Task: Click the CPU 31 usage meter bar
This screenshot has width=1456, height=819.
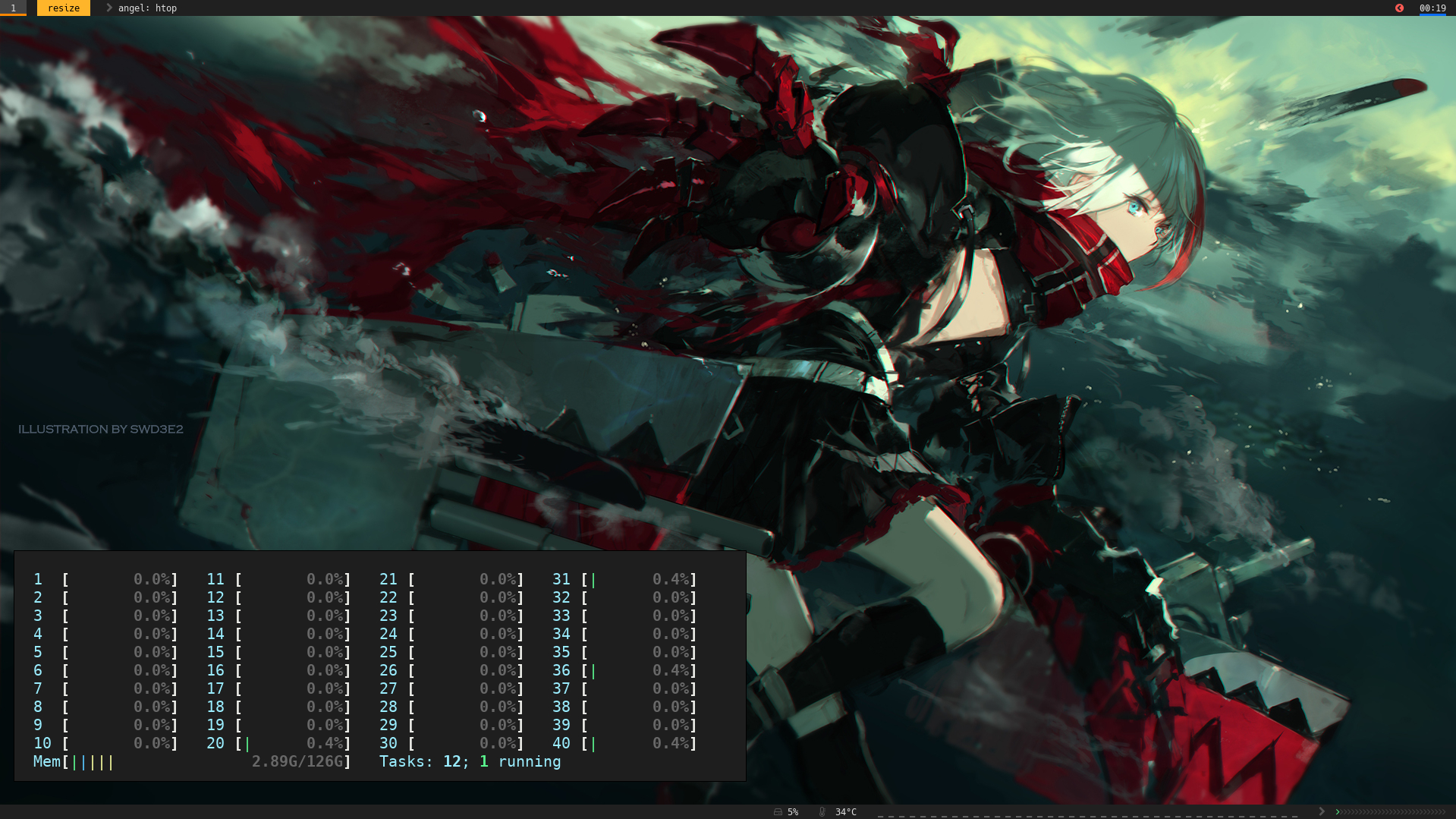Action: (x=638, y=580)
